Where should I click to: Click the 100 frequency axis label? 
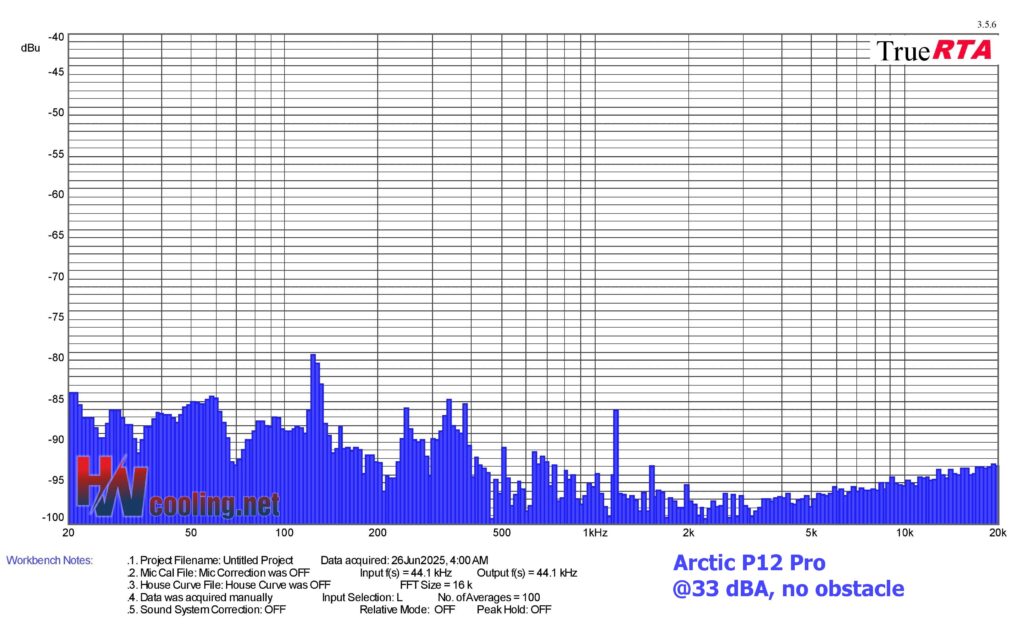[x=284, y=533]
